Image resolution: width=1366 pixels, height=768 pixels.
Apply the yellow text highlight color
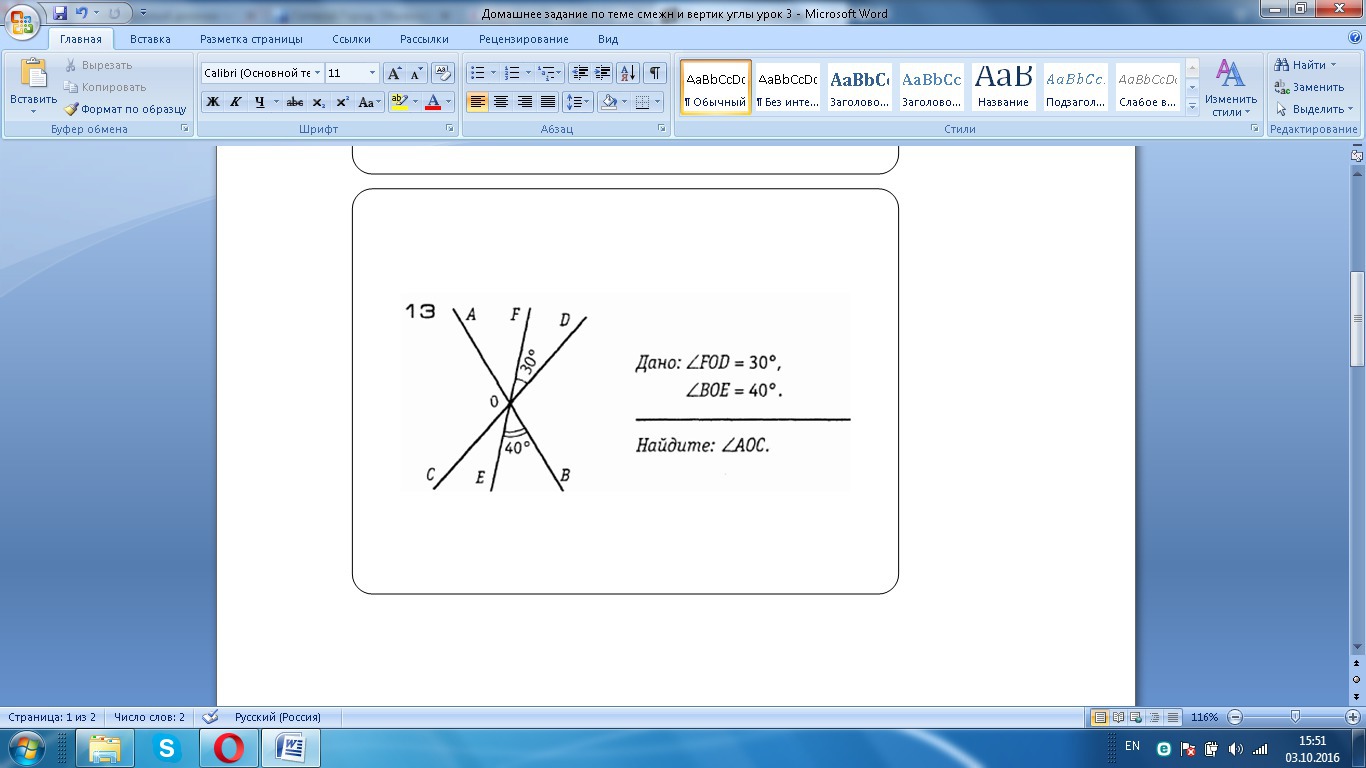[x=399, y=102]
